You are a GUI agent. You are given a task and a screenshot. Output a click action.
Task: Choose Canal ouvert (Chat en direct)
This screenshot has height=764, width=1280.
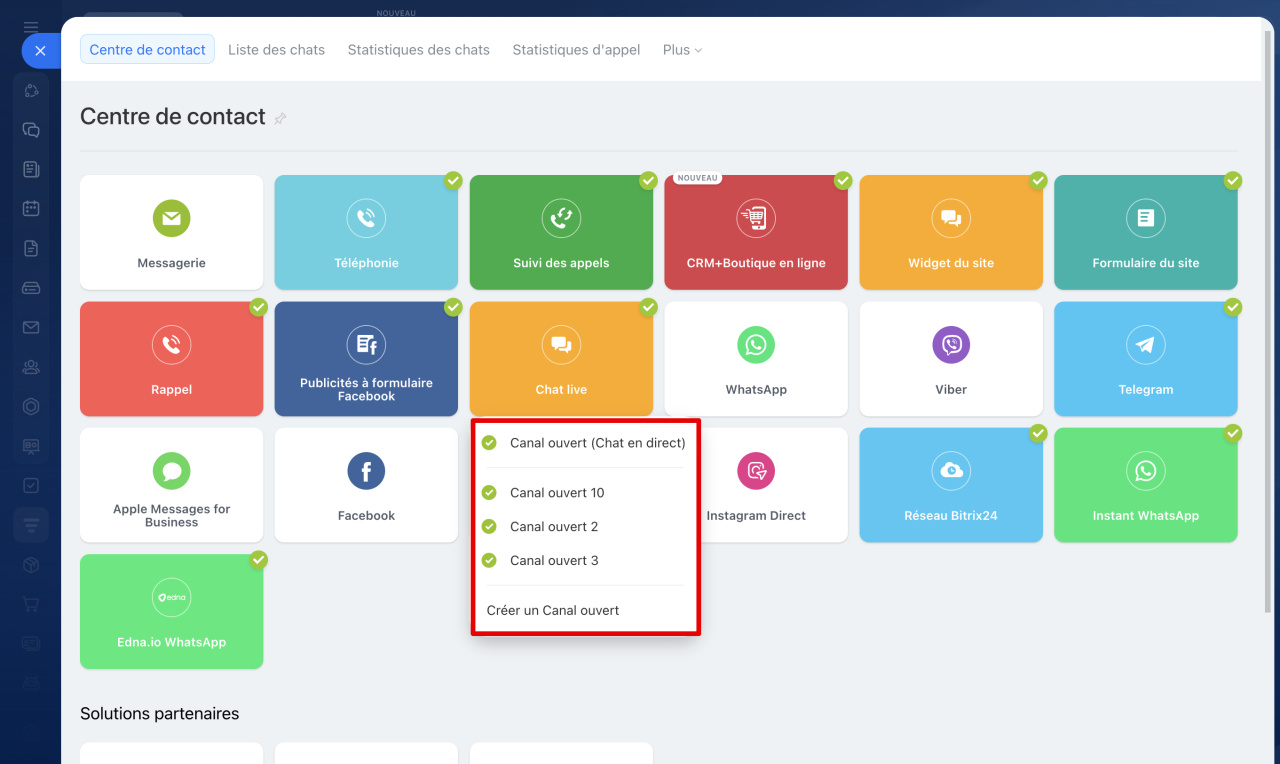[x=585, y=442]
